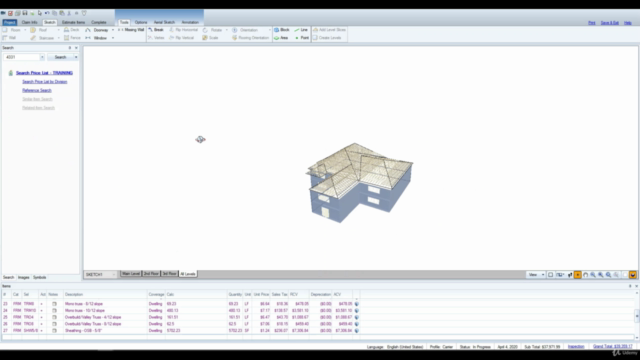Click the undo icon in quick access toolbar
Screen dimensions: 640x360
tap(47, 13)
